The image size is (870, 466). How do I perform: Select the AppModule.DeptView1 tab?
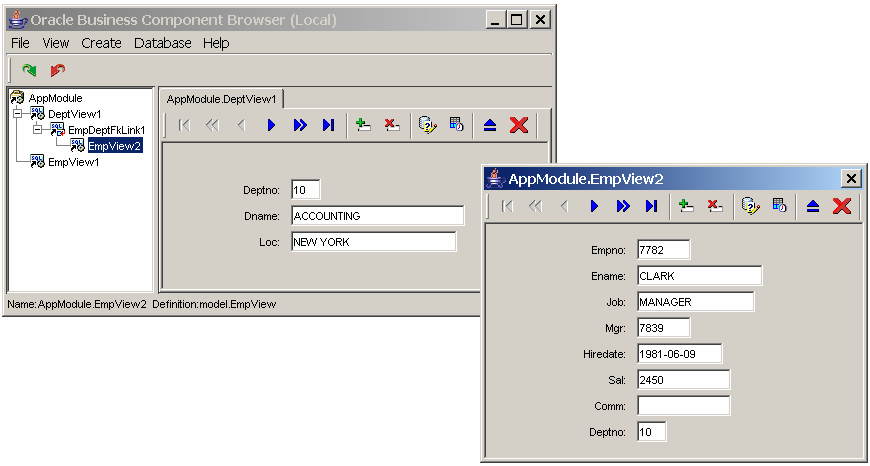tap(221, 99)
